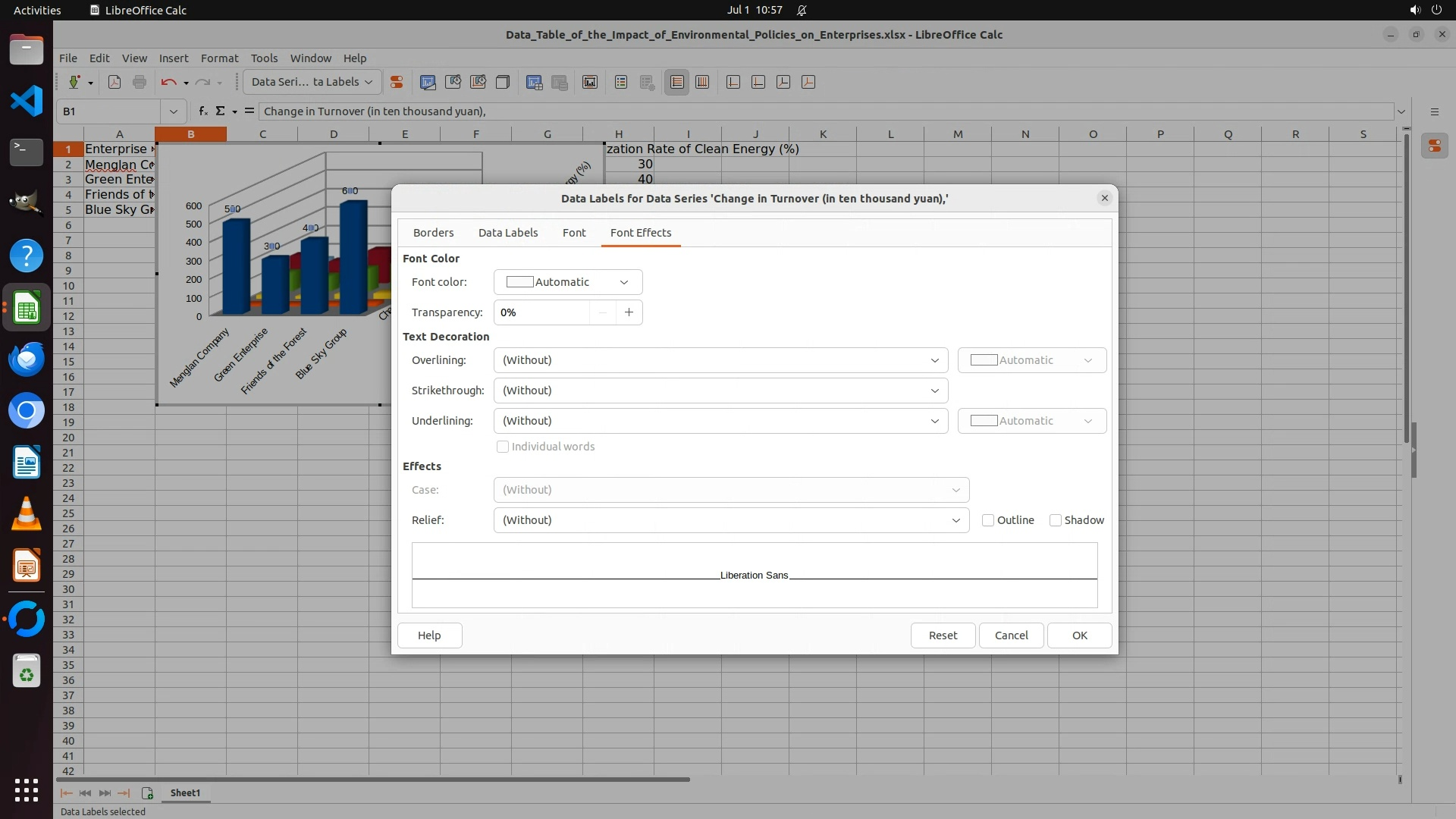1456x819 pixels.
Task: Click the Format Selection toolbar icon
Action: click(396, 82)
